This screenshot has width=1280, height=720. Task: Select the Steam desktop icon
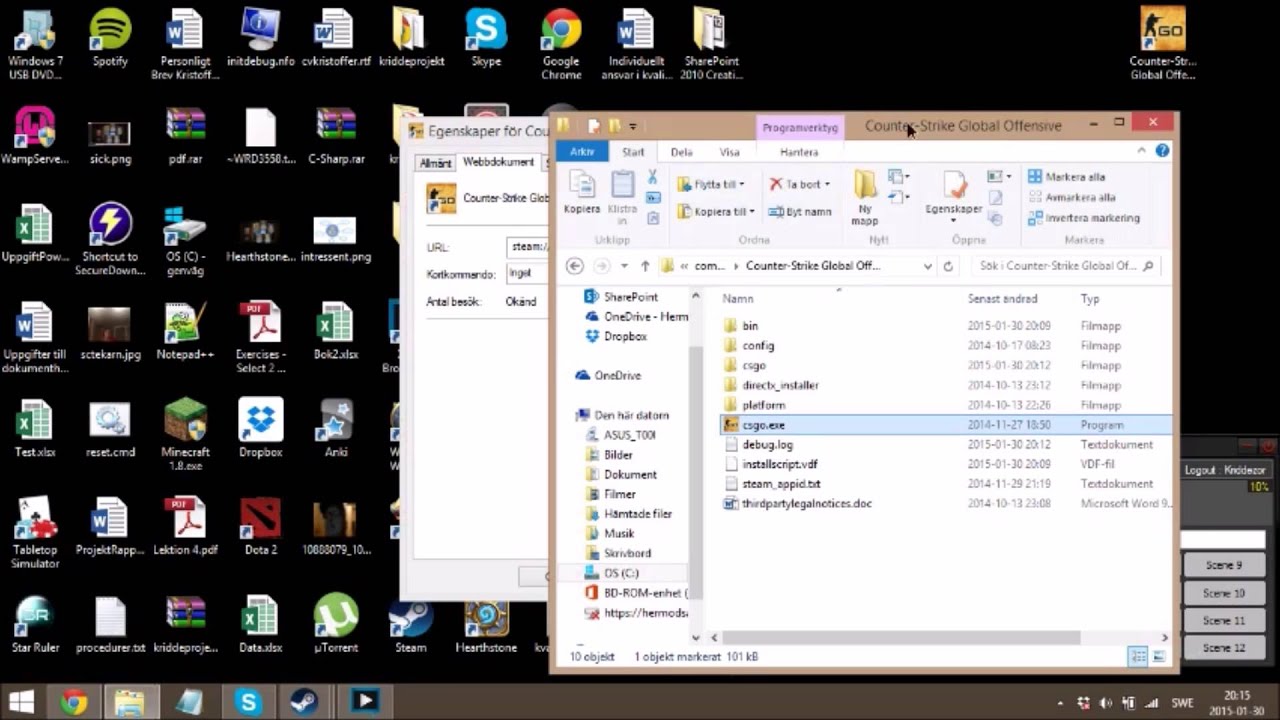tap(410, 625)
